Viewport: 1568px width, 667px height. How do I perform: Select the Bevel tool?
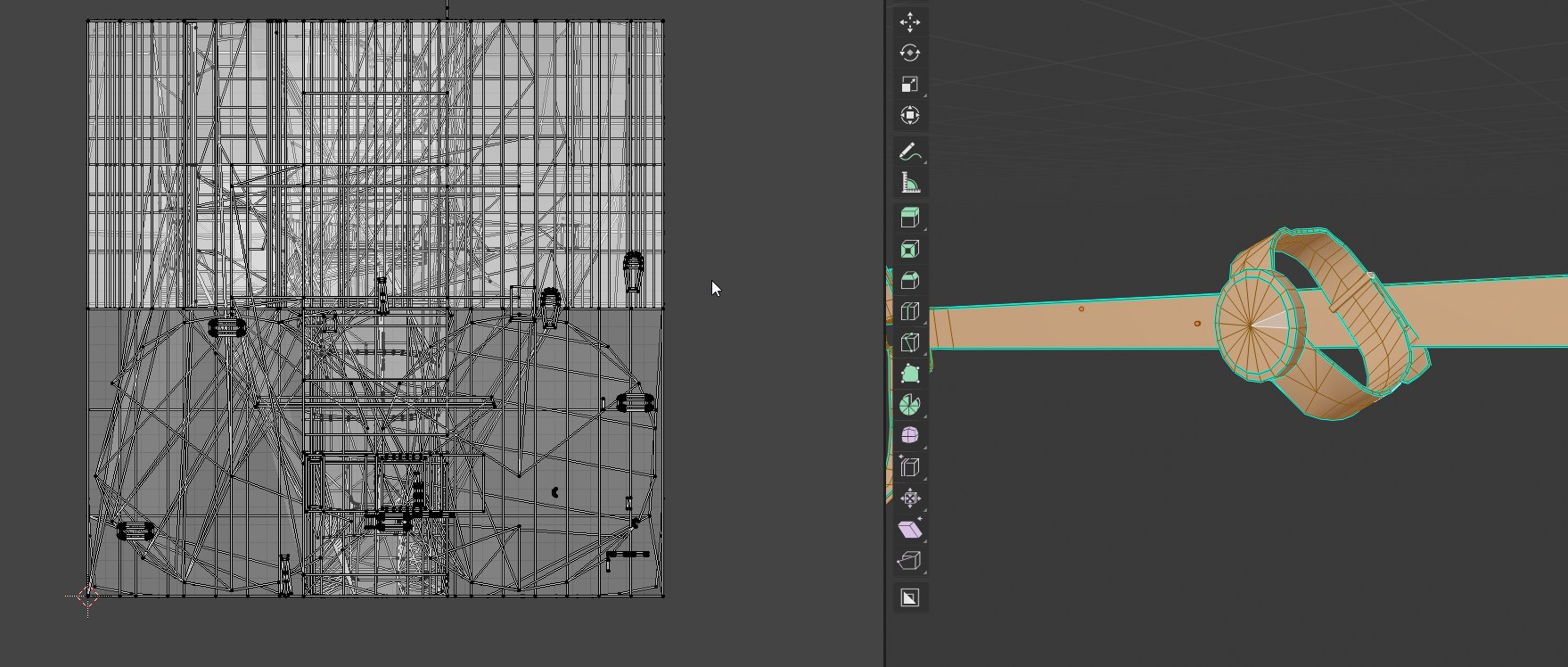coord(909,281)
